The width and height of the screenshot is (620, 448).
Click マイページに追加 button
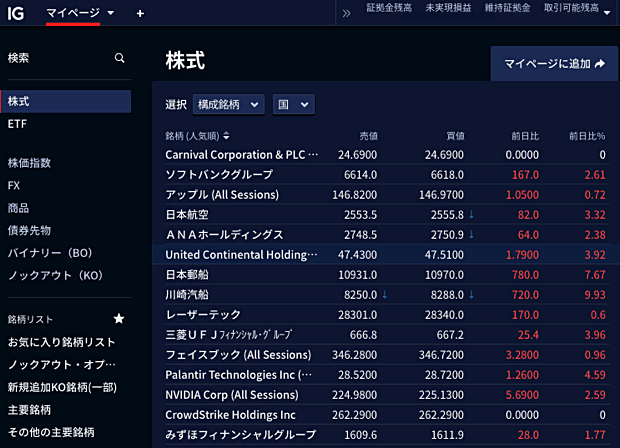(x=554, y=64)
